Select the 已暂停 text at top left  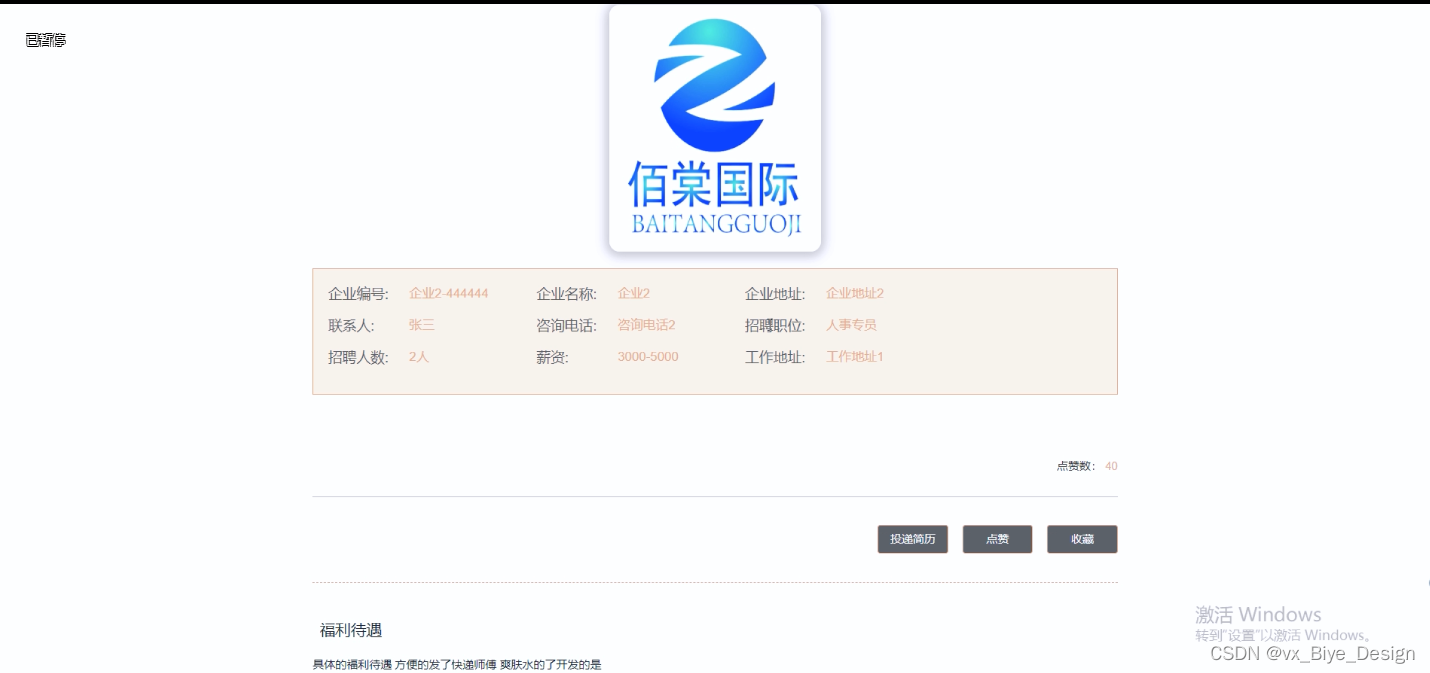click(x=46, y=40)
